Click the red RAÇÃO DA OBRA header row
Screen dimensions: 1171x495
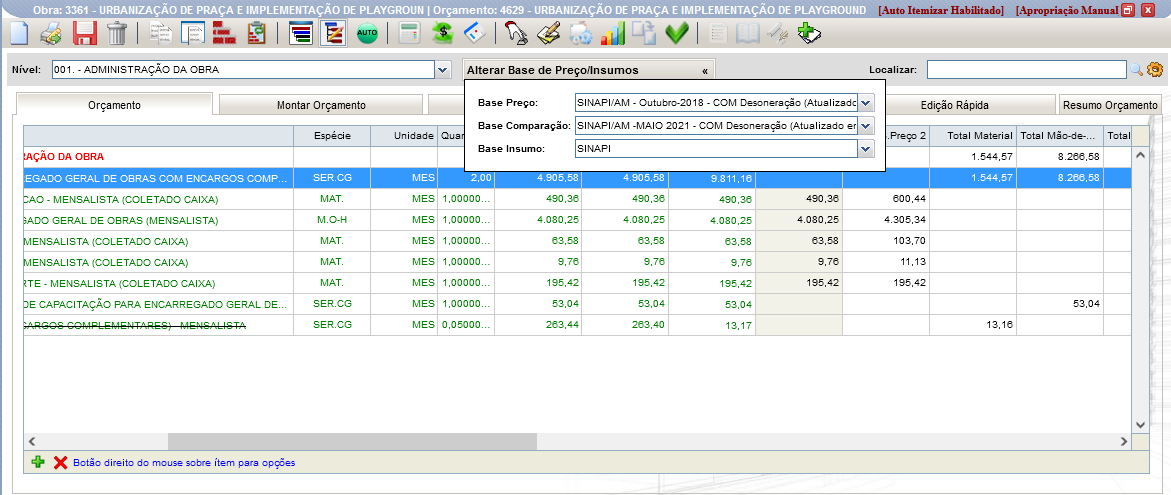click(578, 157)
